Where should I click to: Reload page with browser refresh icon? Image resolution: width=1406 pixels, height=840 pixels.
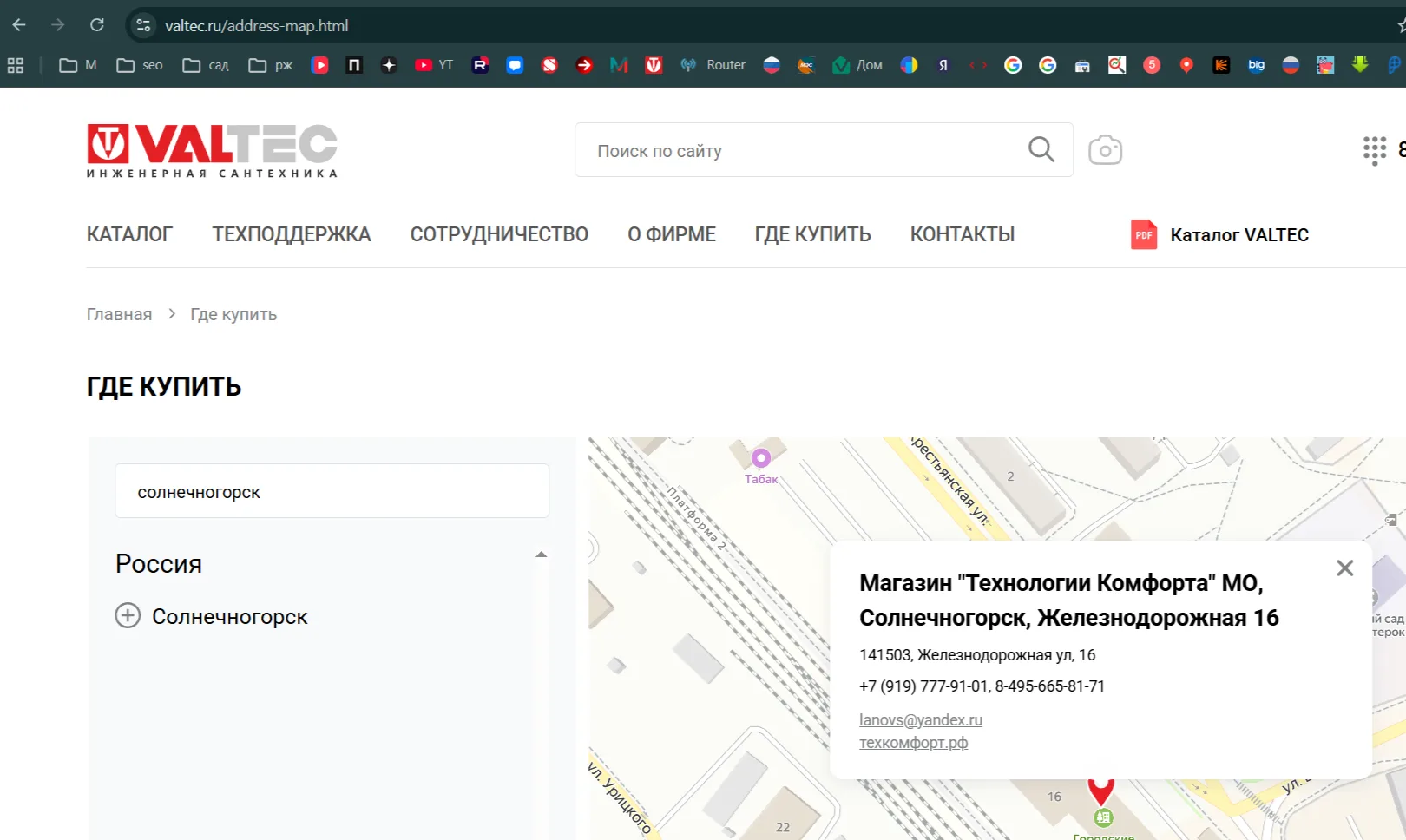(x=97, y=25)
